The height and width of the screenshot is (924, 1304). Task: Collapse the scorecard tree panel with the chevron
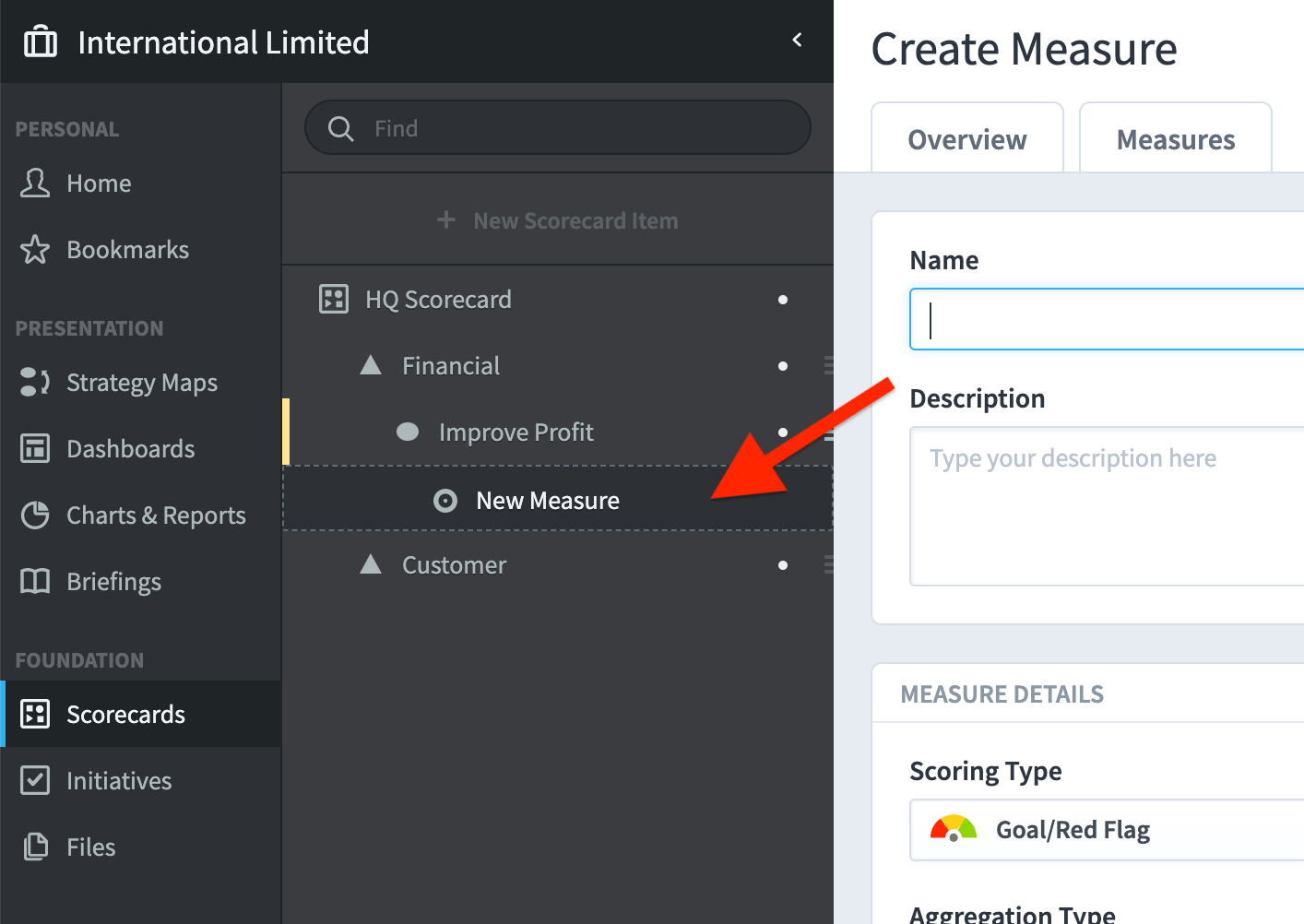[796, 41]
